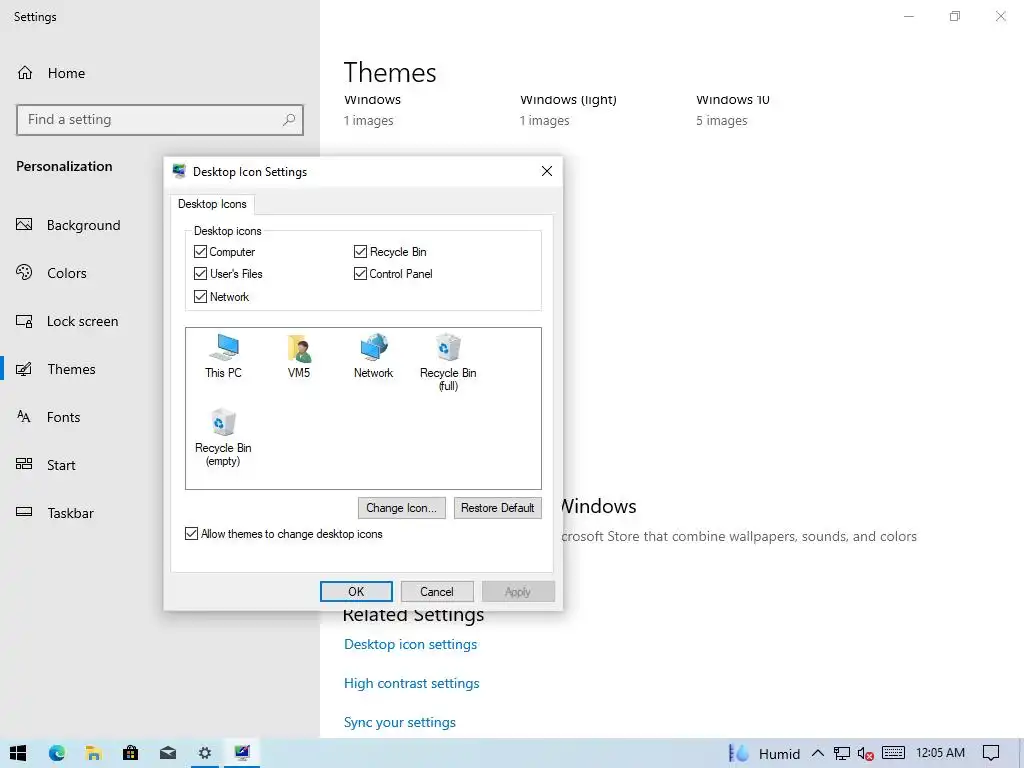This screenshot has width=1024, height=768.
Task: Select the Network icon in preview list
Action: point(374,356)
